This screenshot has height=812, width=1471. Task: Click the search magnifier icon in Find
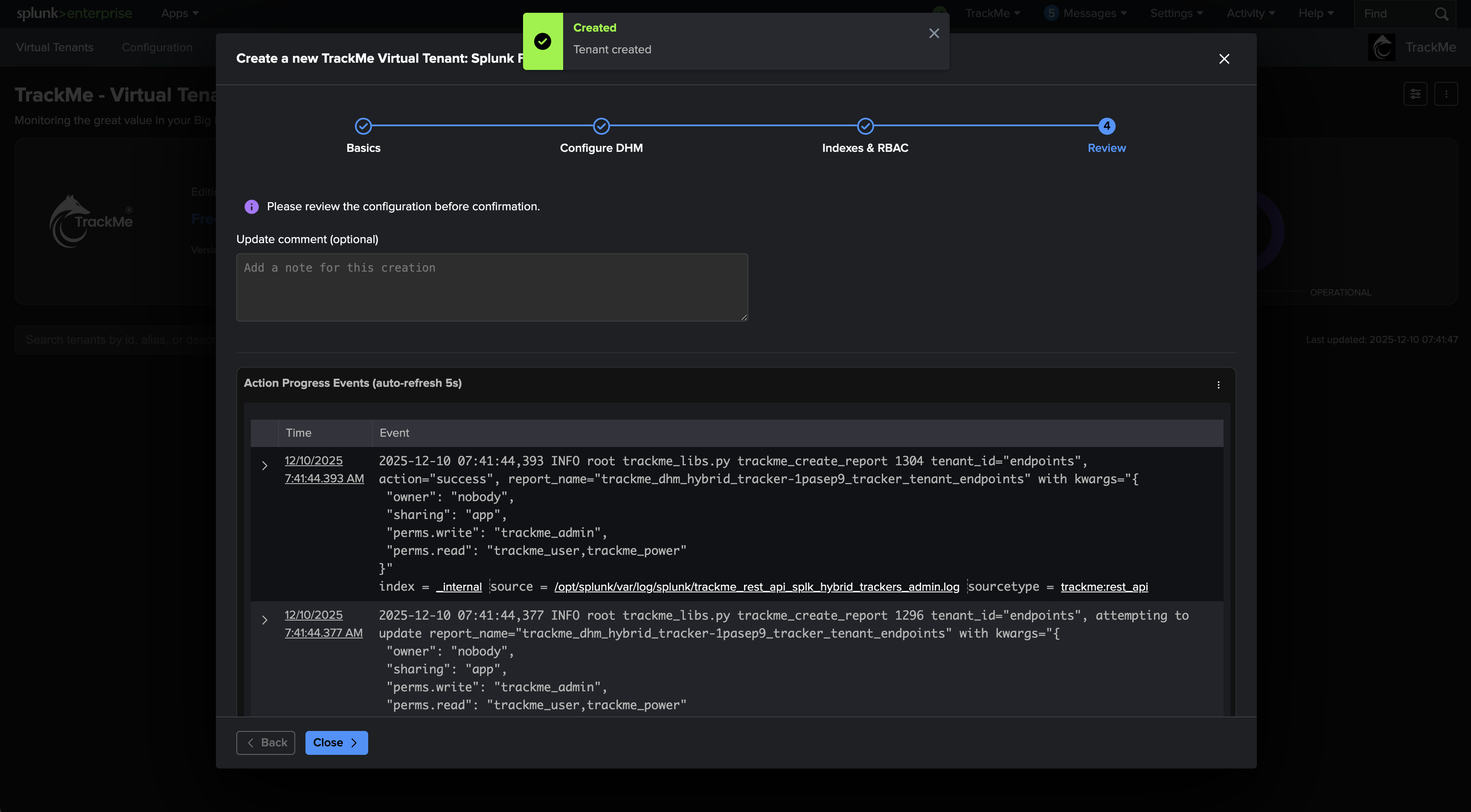click(1441, 14)
